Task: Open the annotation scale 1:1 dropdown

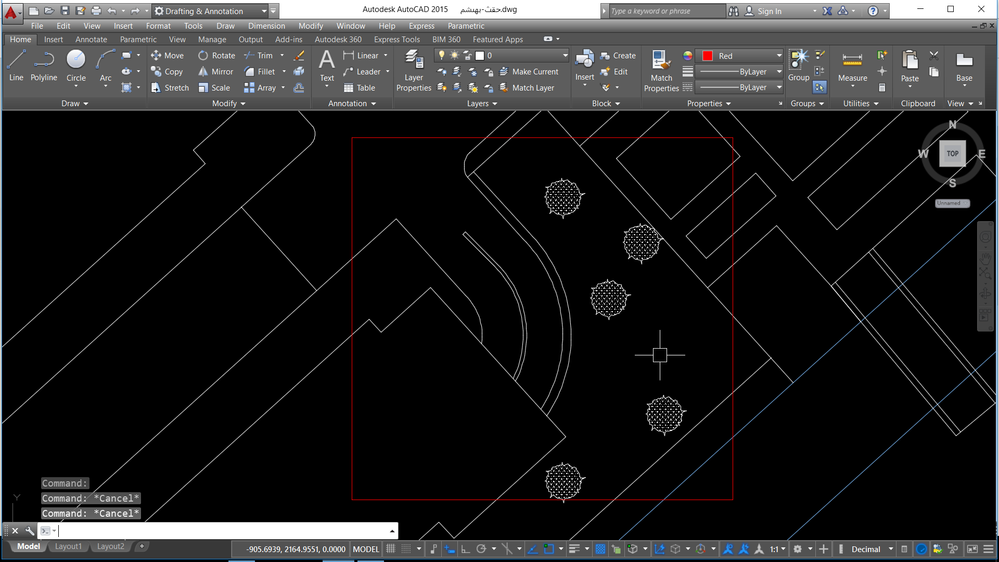Action: (777, 549)
